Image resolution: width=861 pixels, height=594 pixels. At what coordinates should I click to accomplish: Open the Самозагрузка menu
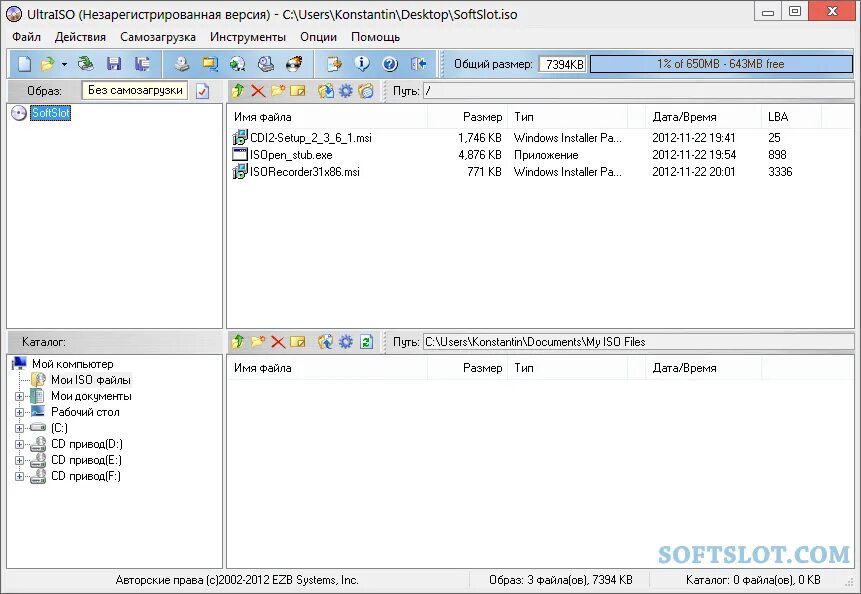click(158, 37)
